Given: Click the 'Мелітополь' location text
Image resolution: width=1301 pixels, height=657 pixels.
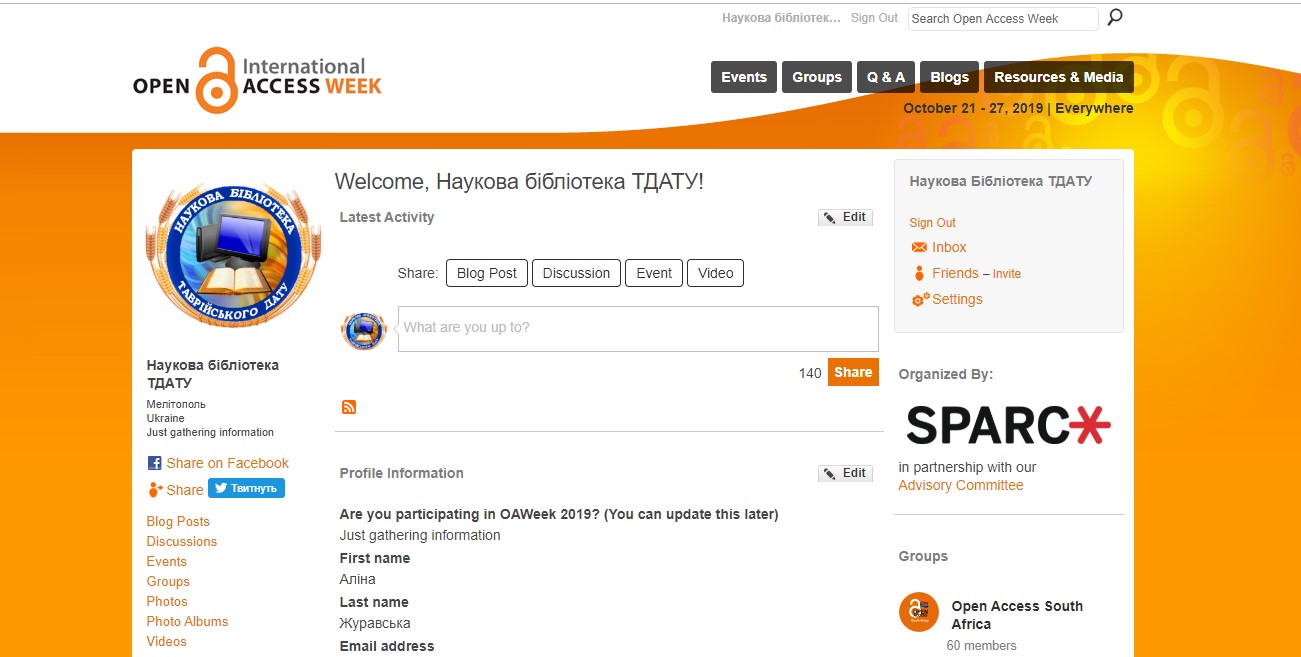Looking at the screenshot, I should (x=176, y=404).
